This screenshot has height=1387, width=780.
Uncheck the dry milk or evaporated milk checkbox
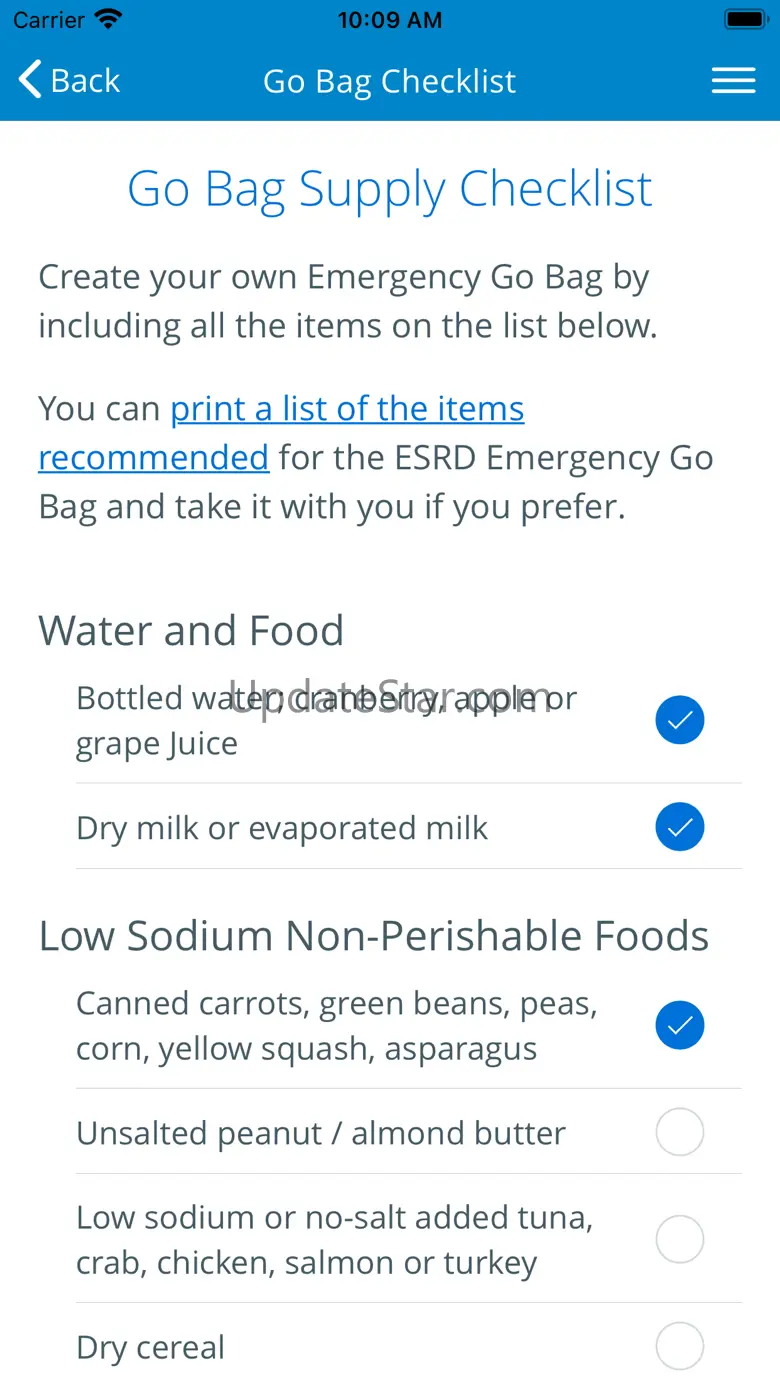pos(680,827)
